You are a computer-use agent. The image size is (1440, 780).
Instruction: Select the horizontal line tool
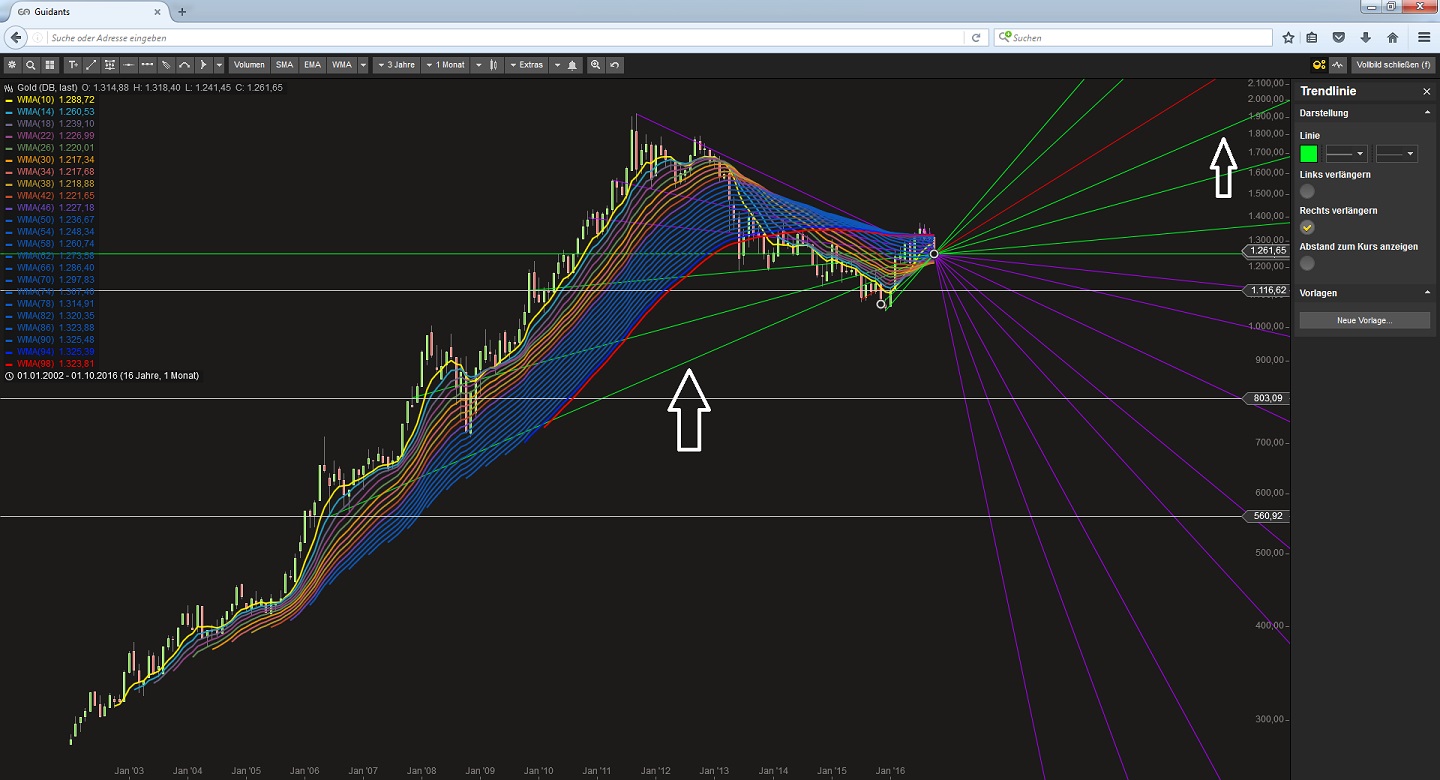point(128,65)
